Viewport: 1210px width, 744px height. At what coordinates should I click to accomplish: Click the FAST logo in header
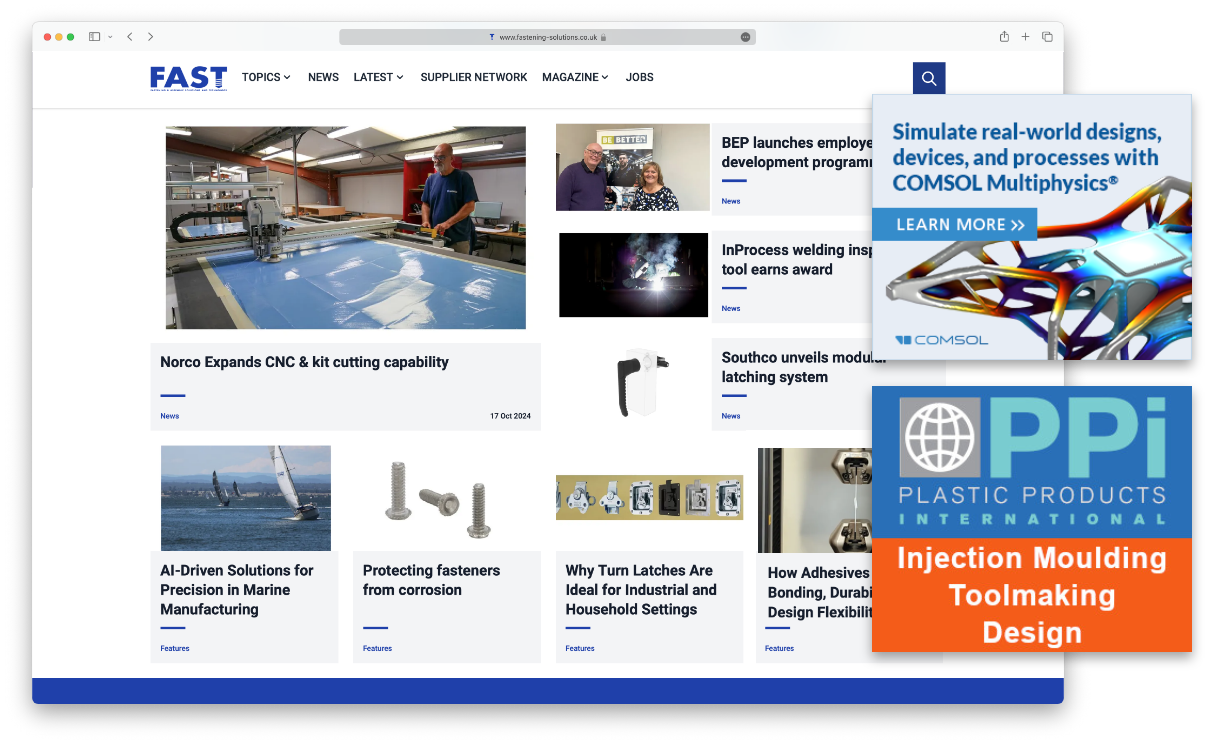[x=188, y=78]
